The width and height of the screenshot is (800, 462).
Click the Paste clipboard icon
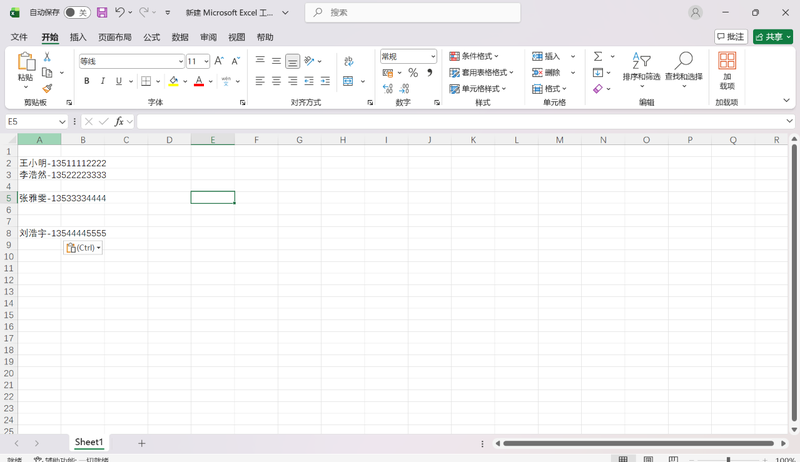(26, 62)
